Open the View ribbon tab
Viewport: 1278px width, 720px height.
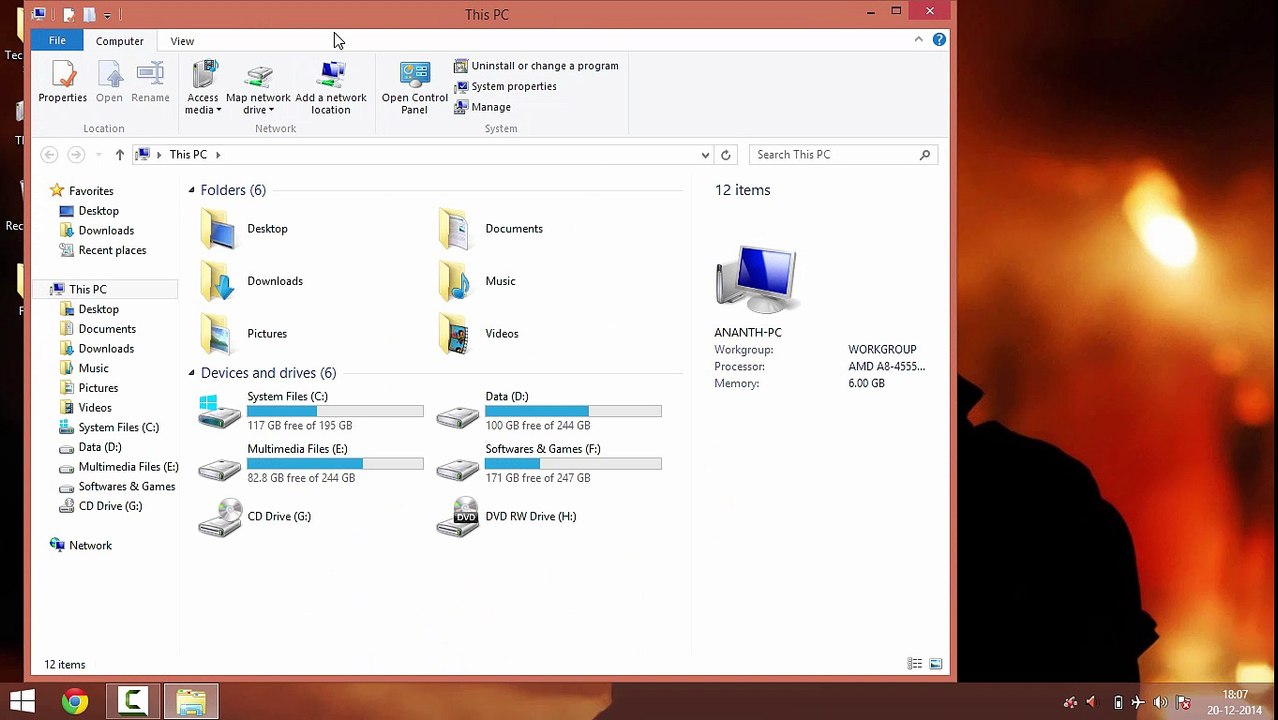click(182, 41)
